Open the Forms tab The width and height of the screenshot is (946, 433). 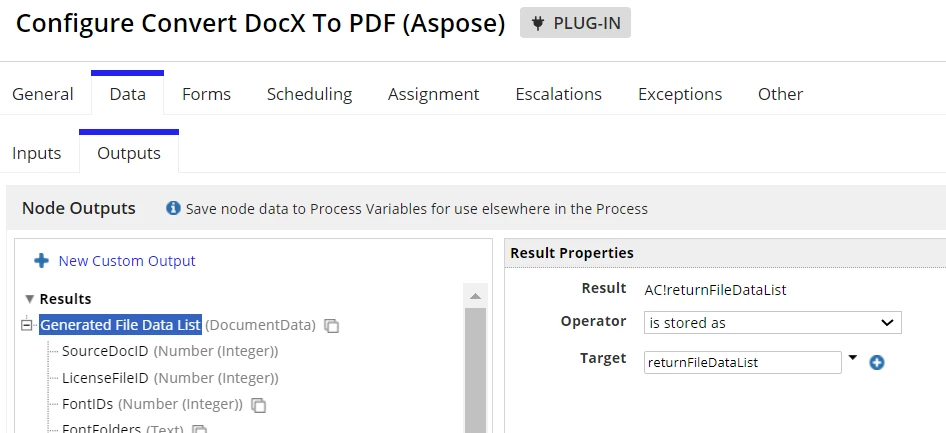pyautogui.click(x=206, y=94)
